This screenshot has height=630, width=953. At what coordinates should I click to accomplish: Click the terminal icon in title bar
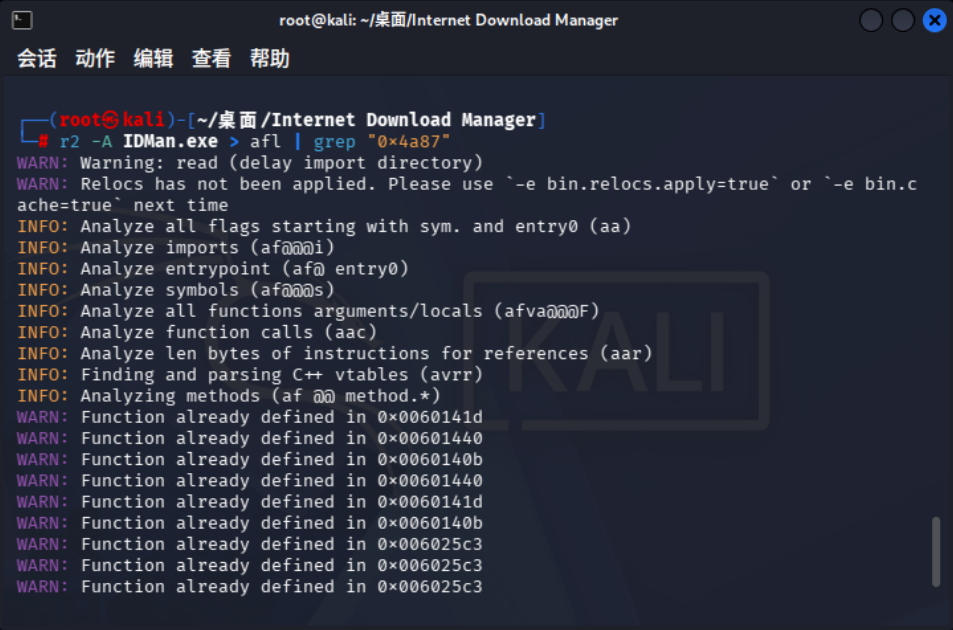pyautogui.click(x=22, y=20)
